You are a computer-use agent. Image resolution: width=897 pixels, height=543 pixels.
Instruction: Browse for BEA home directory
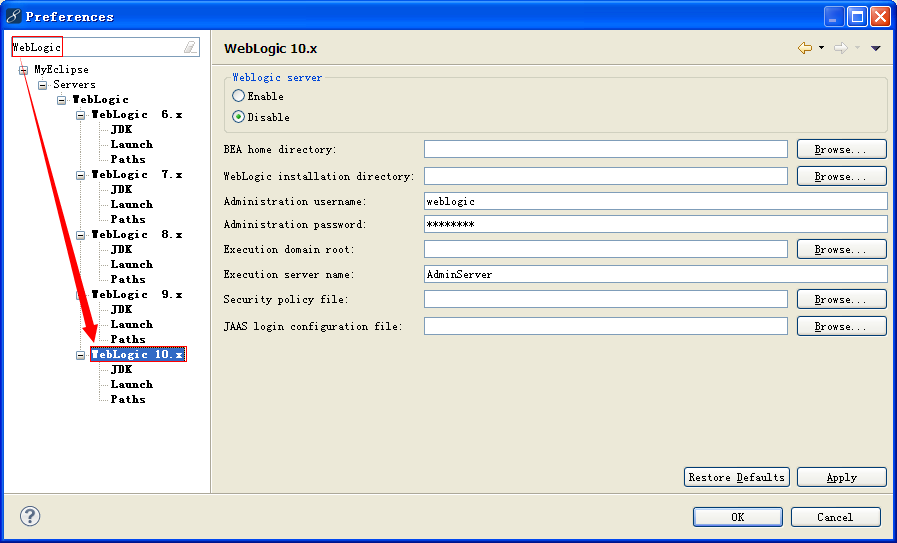tap(842, 149)
